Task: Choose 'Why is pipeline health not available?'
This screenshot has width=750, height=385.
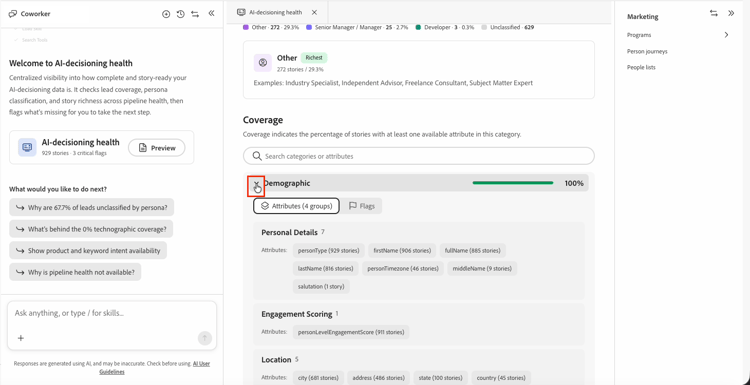Action: click(75, 272)
